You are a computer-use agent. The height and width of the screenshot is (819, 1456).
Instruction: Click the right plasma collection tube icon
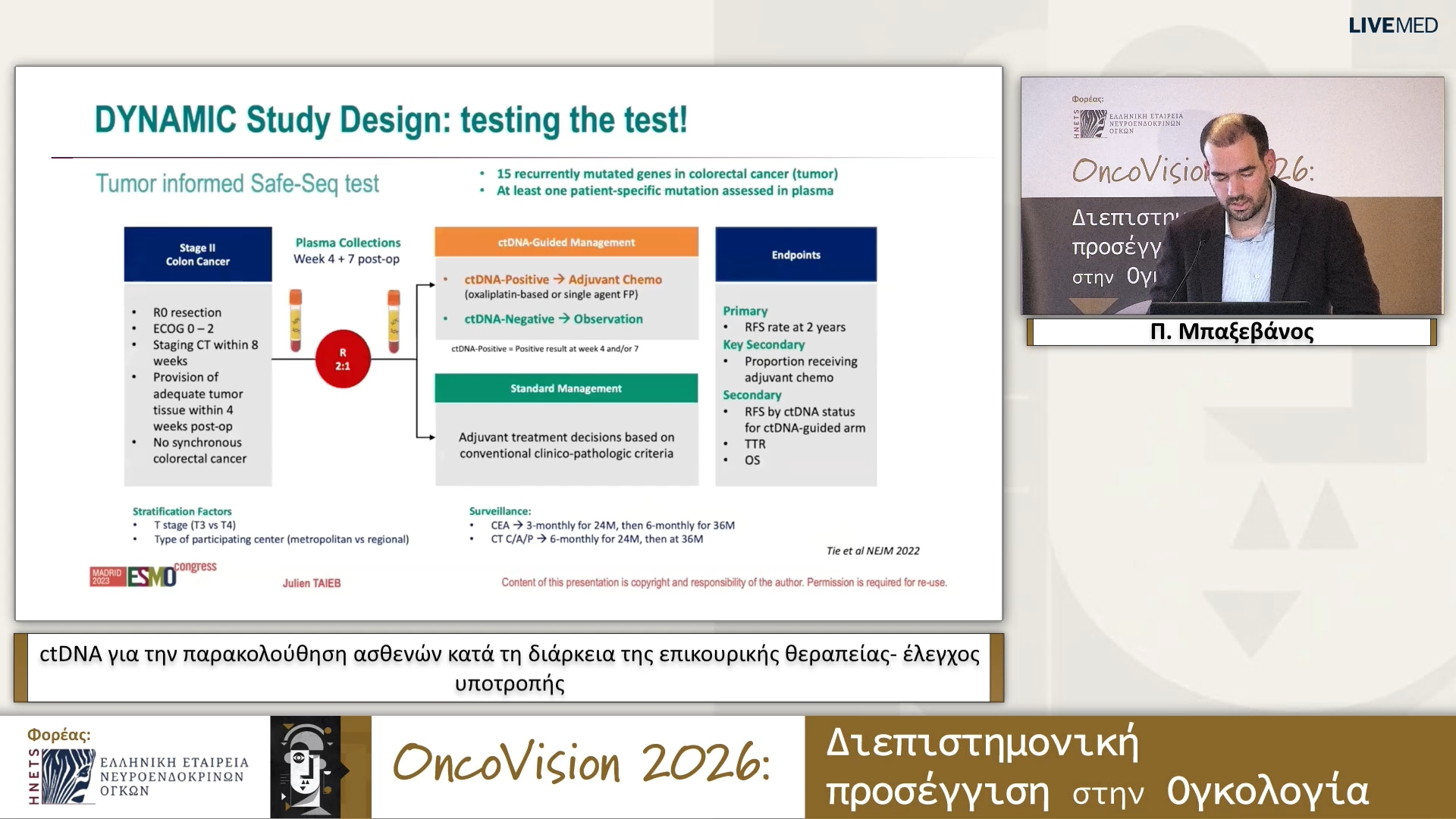pos(394,321)
